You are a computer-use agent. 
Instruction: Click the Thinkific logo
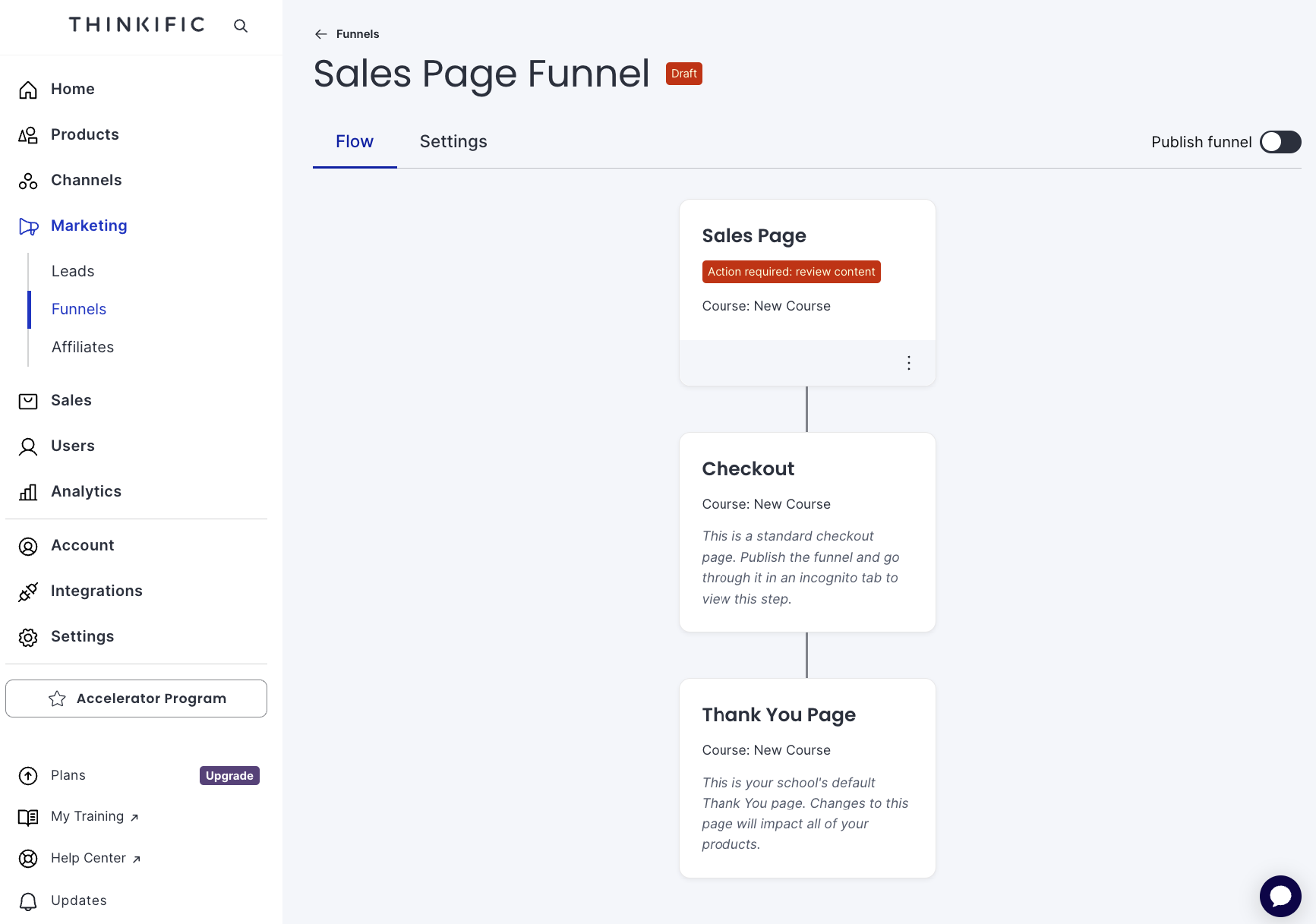(x=137, y=25)
